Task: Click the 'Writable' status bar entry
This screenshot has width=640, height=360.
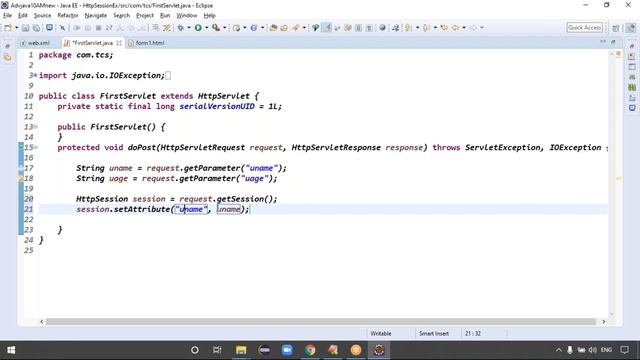Action: tap(380, 333)
